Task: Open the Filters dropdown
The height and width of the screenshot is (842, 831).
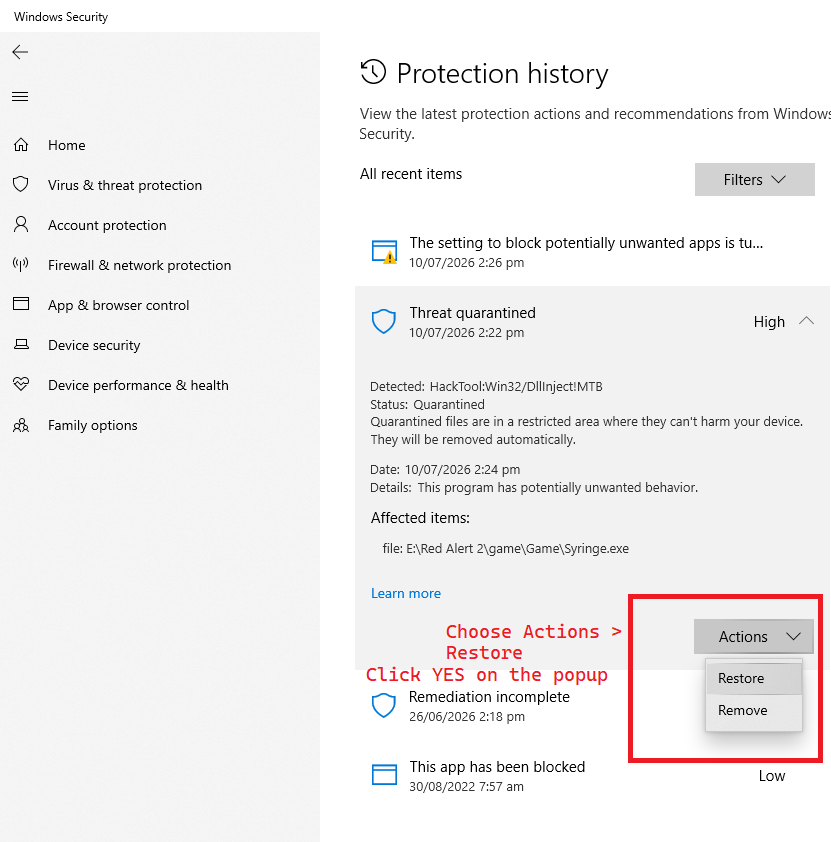Action: coord(754,179)
